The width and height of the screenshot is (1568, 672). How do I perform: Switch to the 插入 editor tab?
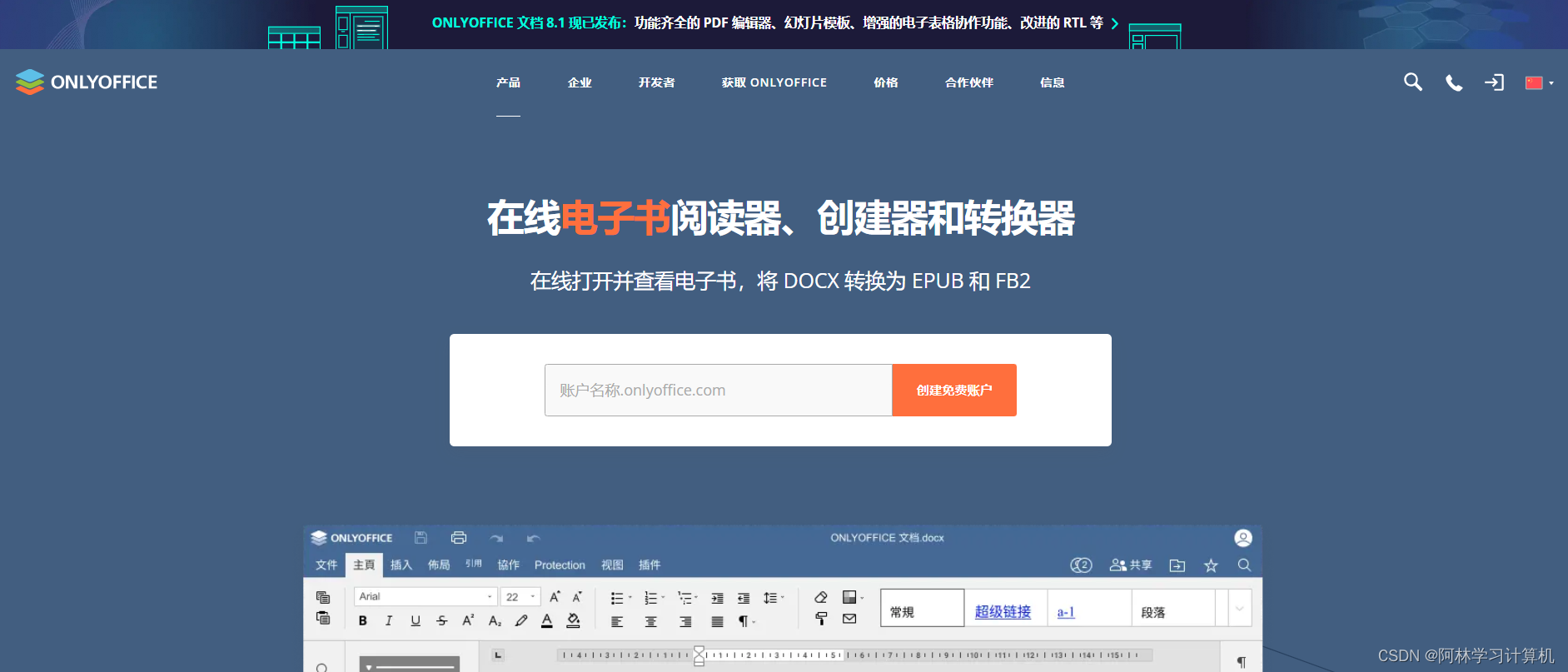pyautogui.click(x=401, y=565)
